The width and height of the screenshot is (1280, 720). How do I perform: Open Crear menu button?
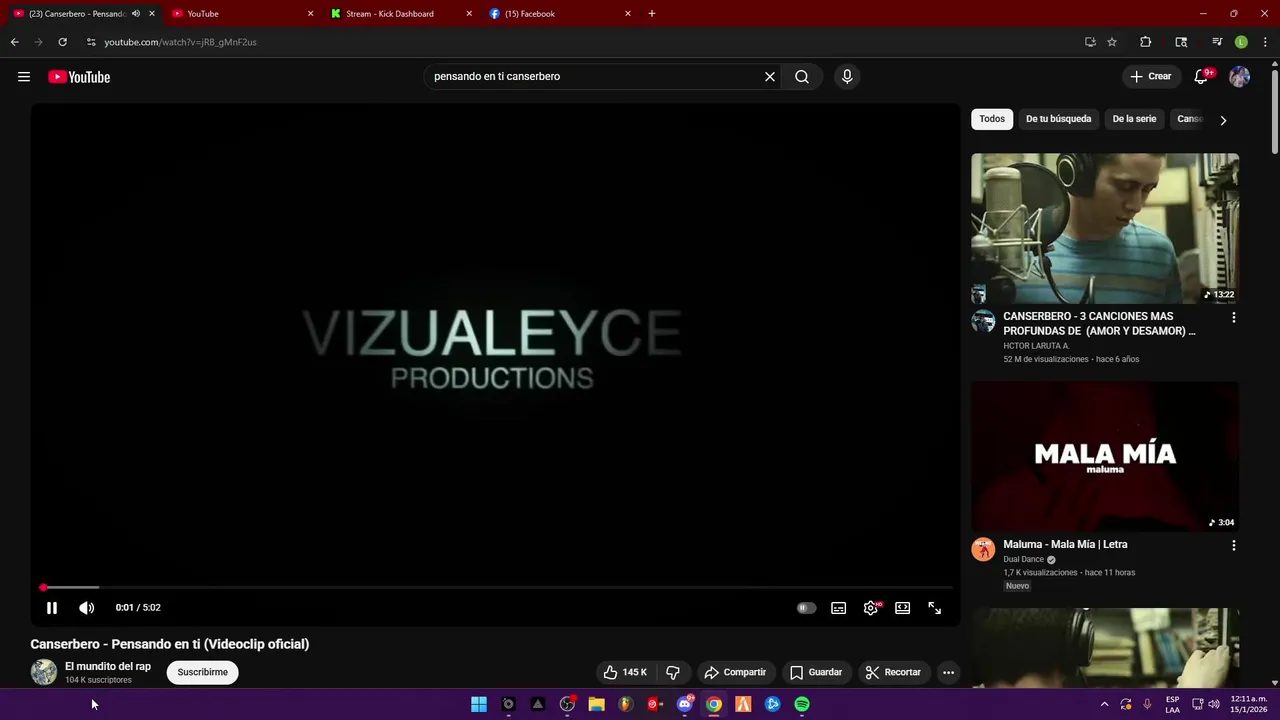click(1151, 77)
